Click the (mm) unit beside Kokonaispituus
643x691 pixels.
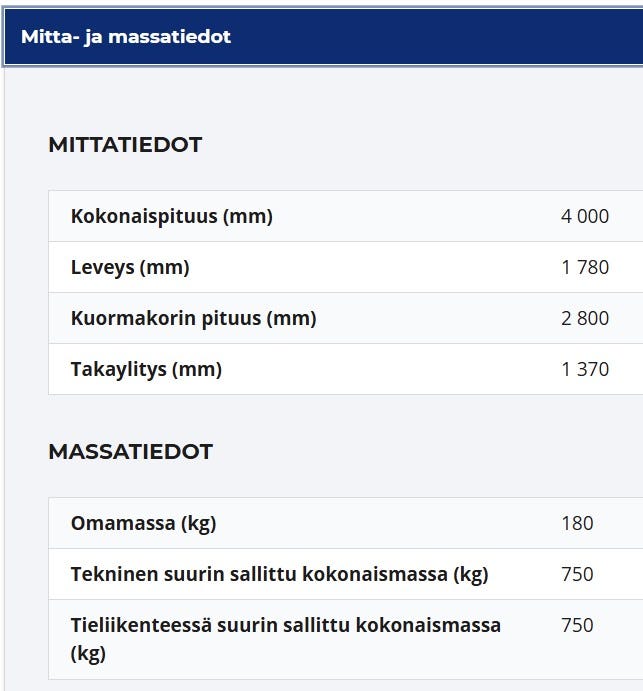pyautogui.click(x=248, y=216)
